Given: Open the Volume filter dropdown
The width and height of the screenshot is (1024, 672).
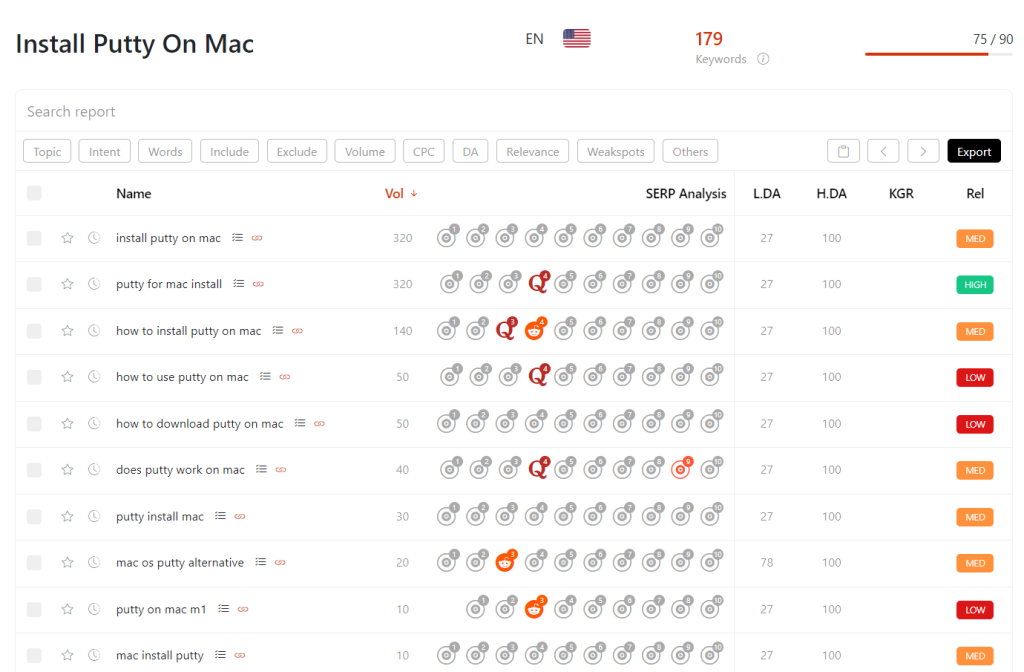Looking at the screenshot, I should pyautogui.click(x=364, y=150).
